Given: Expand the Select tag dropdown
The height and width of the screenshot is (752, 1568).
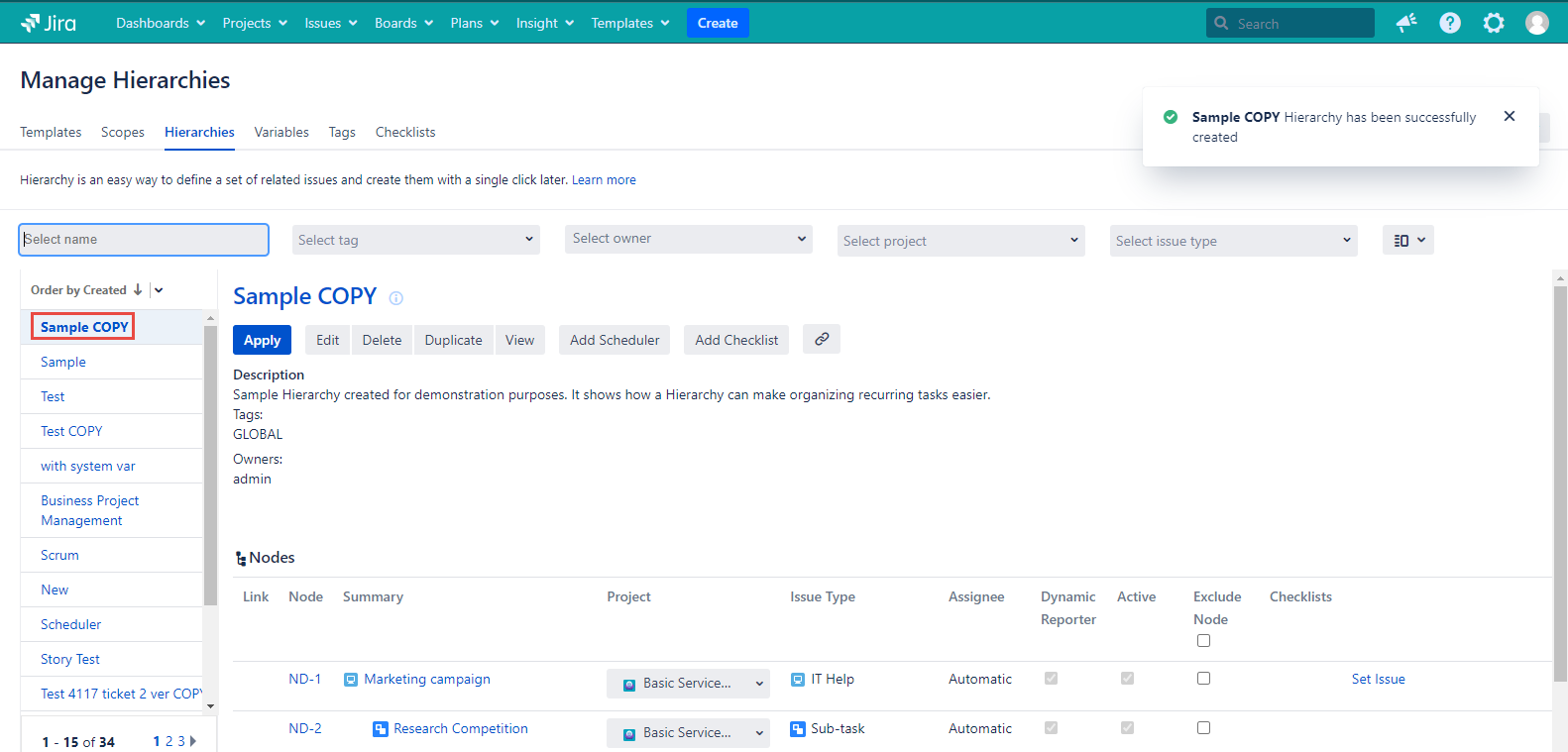Looking at the screenshot, I should point(416,240).
